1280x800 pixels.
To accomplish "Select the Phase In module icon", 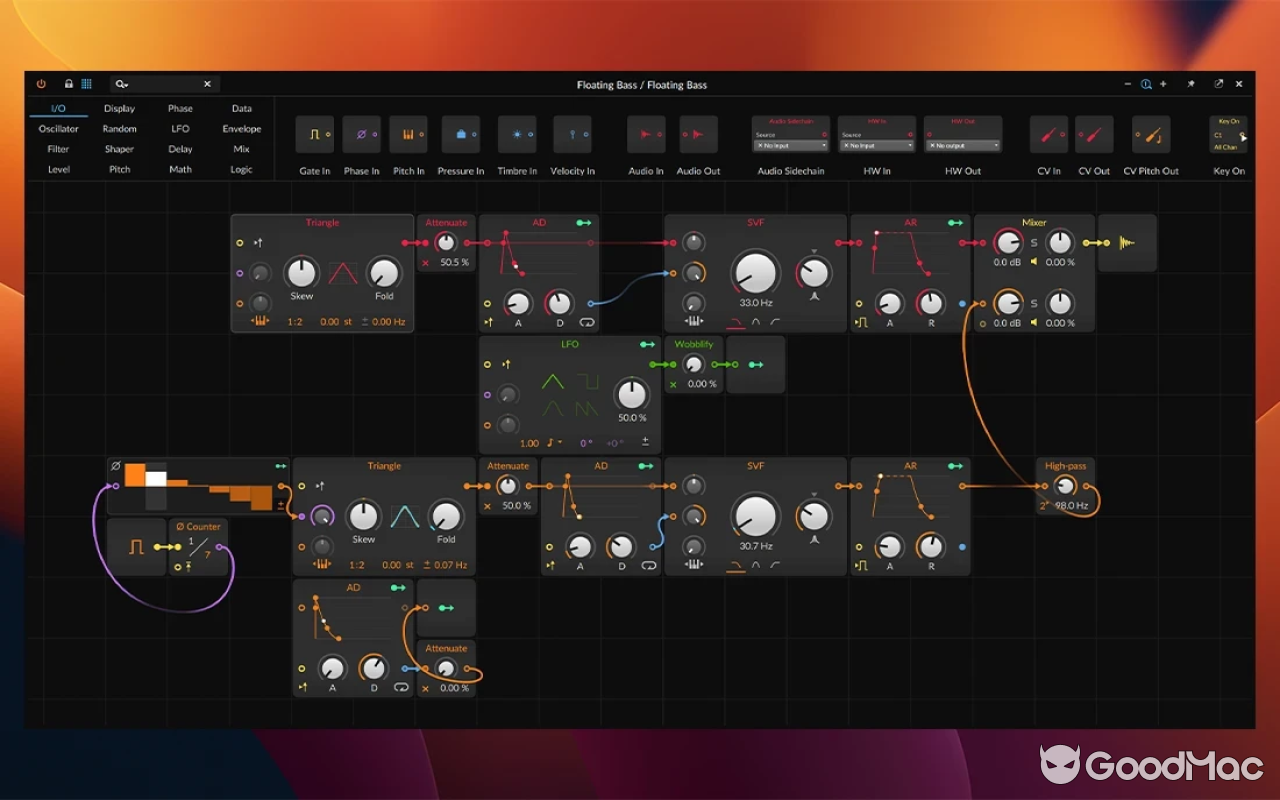I will 362,133.
